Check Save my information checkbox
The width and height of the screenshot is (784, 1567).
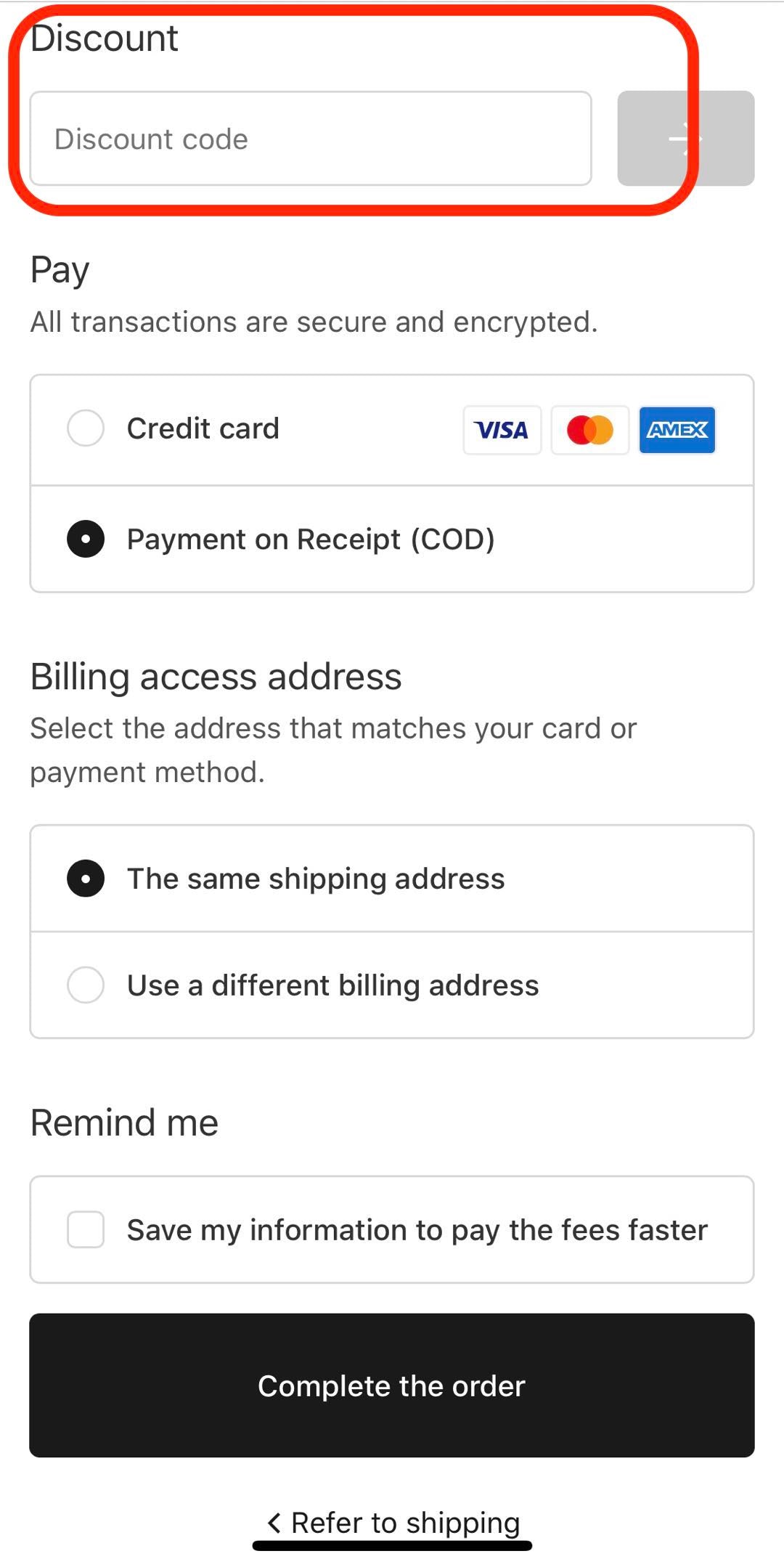coord(86,1229)
